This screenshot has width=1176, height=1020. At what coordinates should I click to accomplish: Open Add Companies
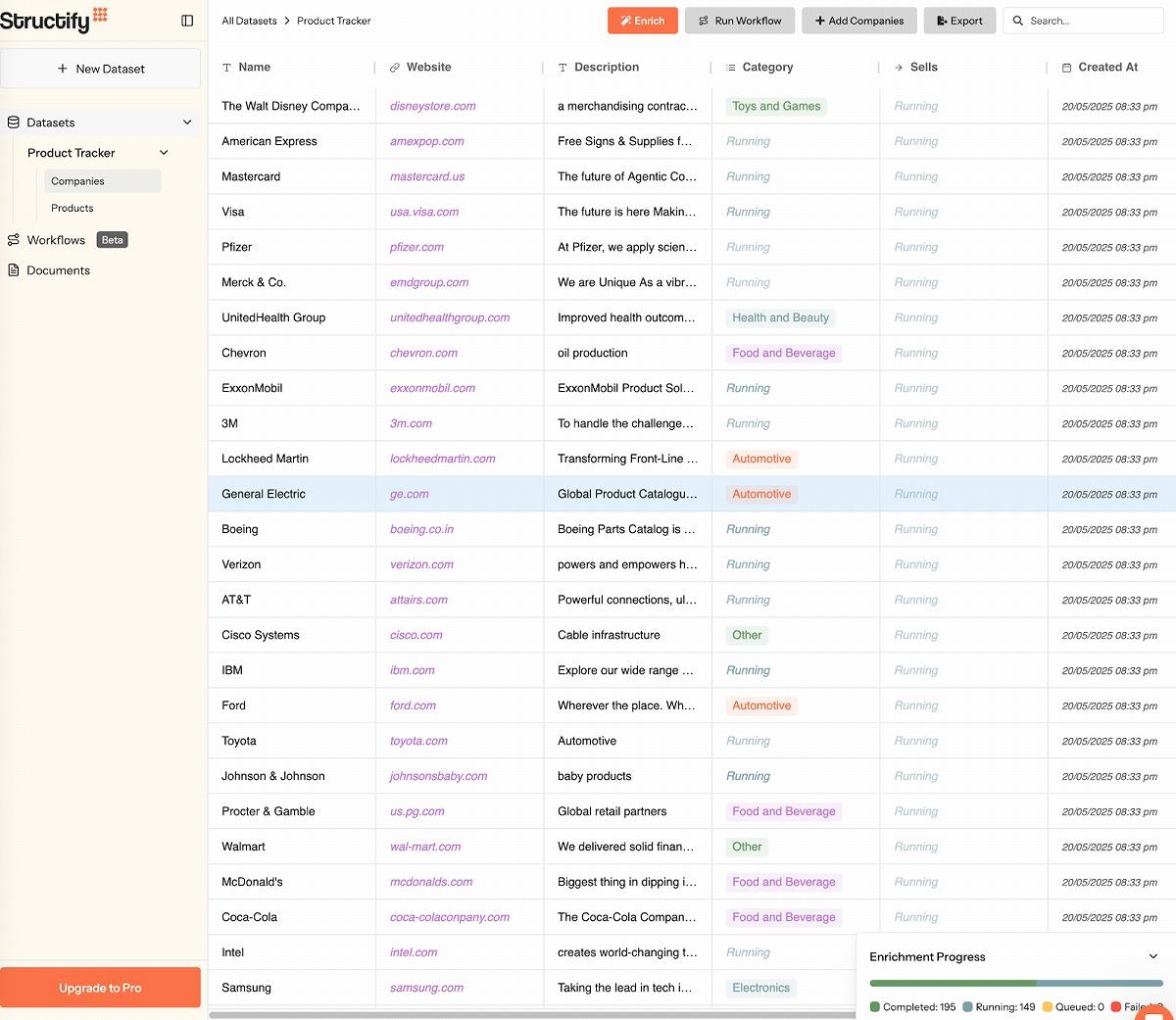859,21
